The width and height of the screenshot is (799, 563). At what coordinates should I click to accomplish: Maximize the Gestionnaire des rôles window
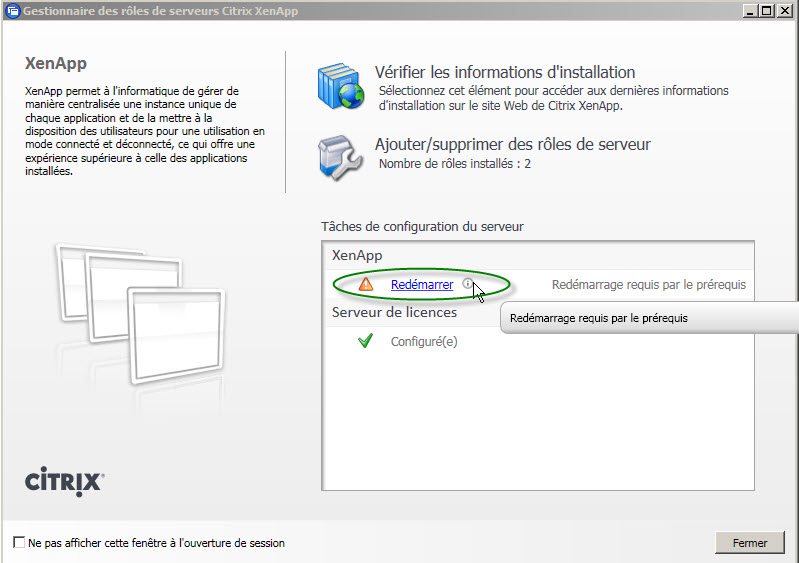click(766, 11)
